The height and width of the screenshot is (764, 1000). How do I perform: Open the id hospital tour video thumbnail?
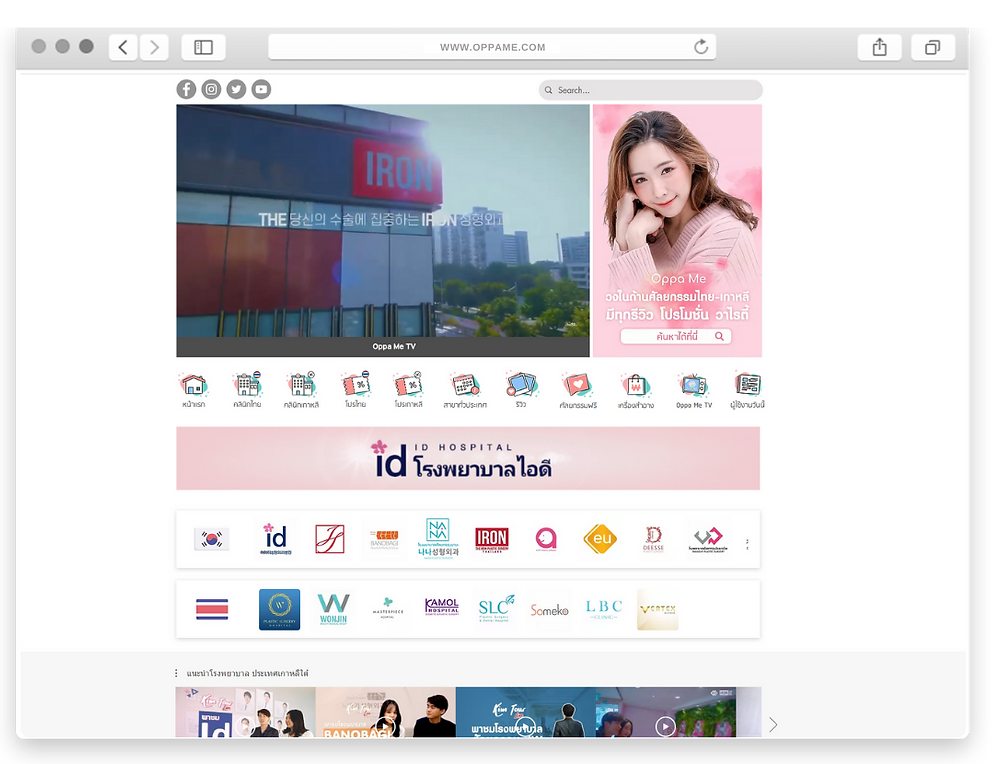coord(246,712)
